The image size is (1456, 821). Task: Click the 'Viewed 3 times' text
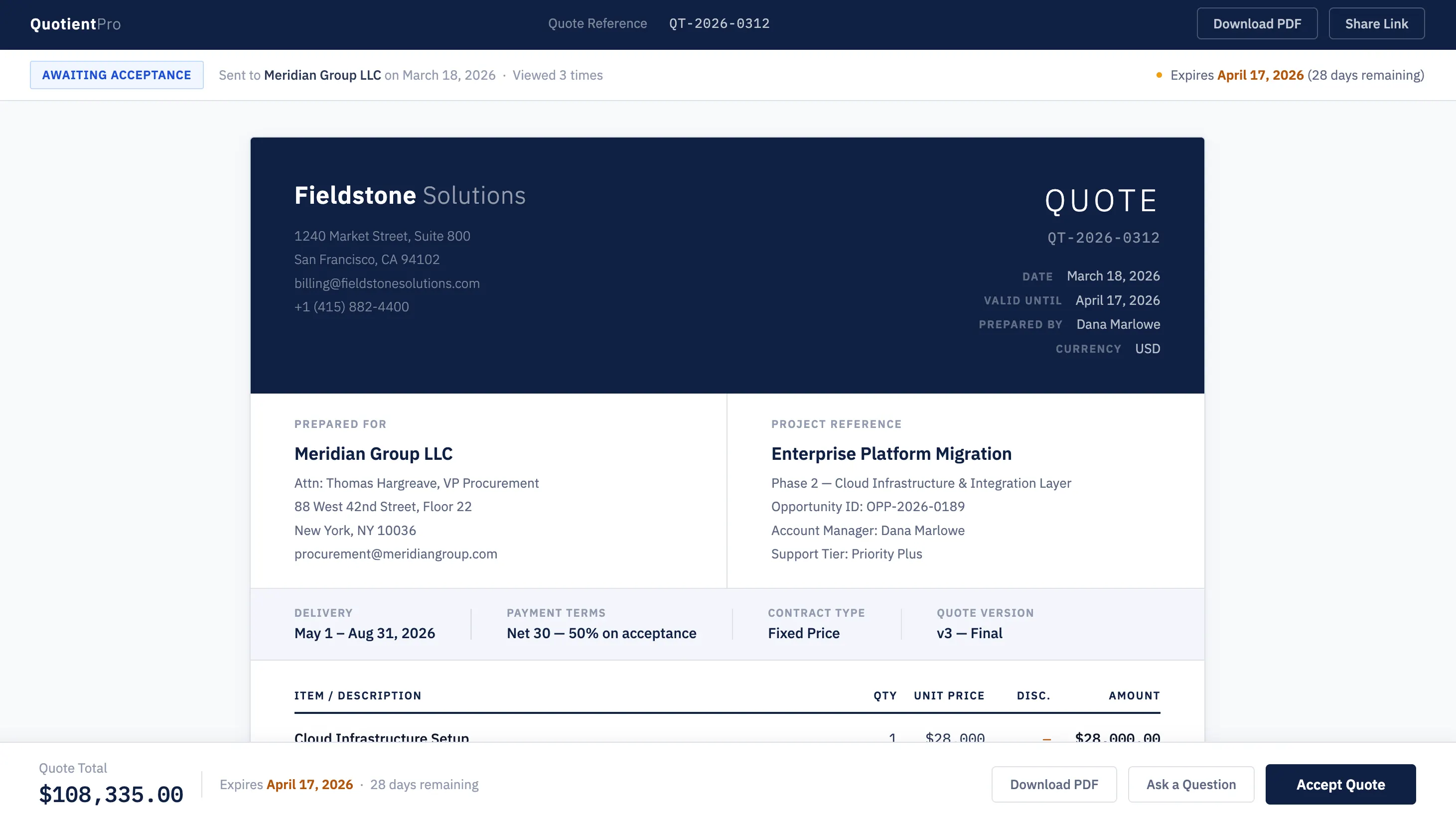[557, 75]
